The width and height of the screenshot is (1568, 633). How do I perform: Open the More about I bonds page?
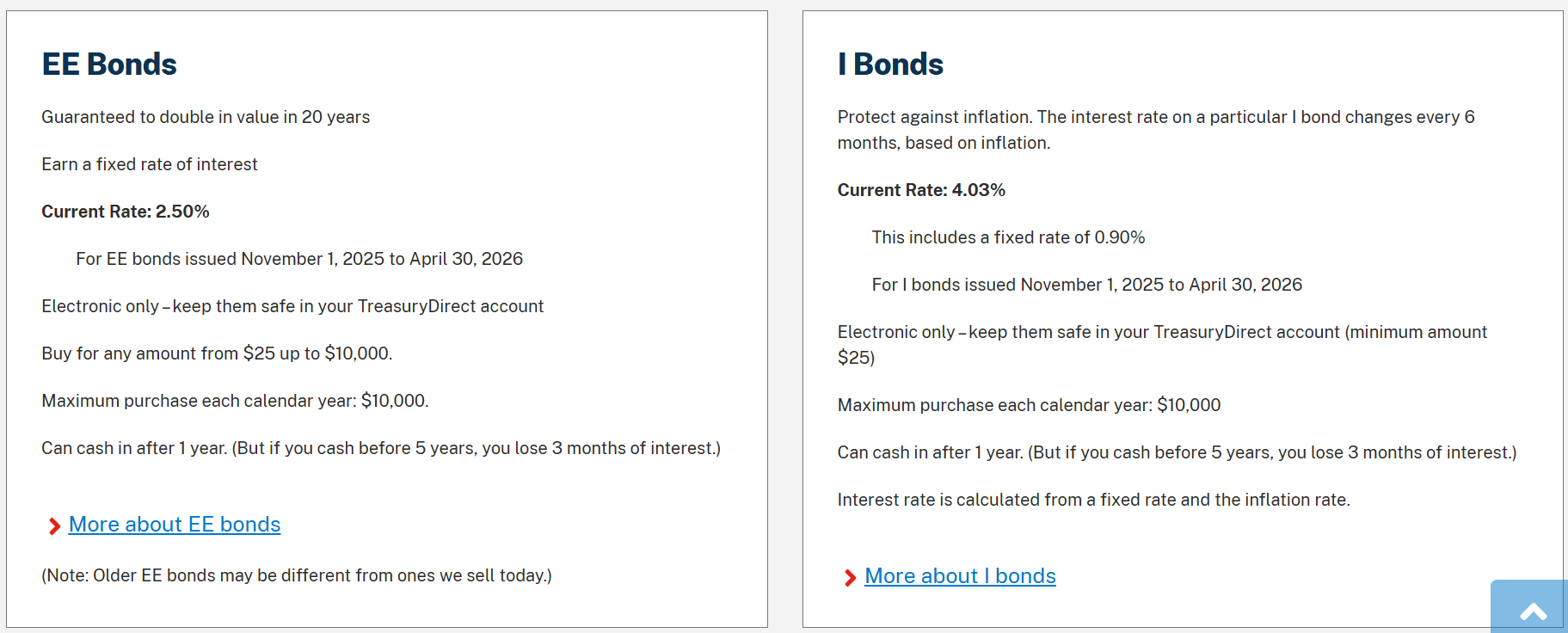coord(960,576)
